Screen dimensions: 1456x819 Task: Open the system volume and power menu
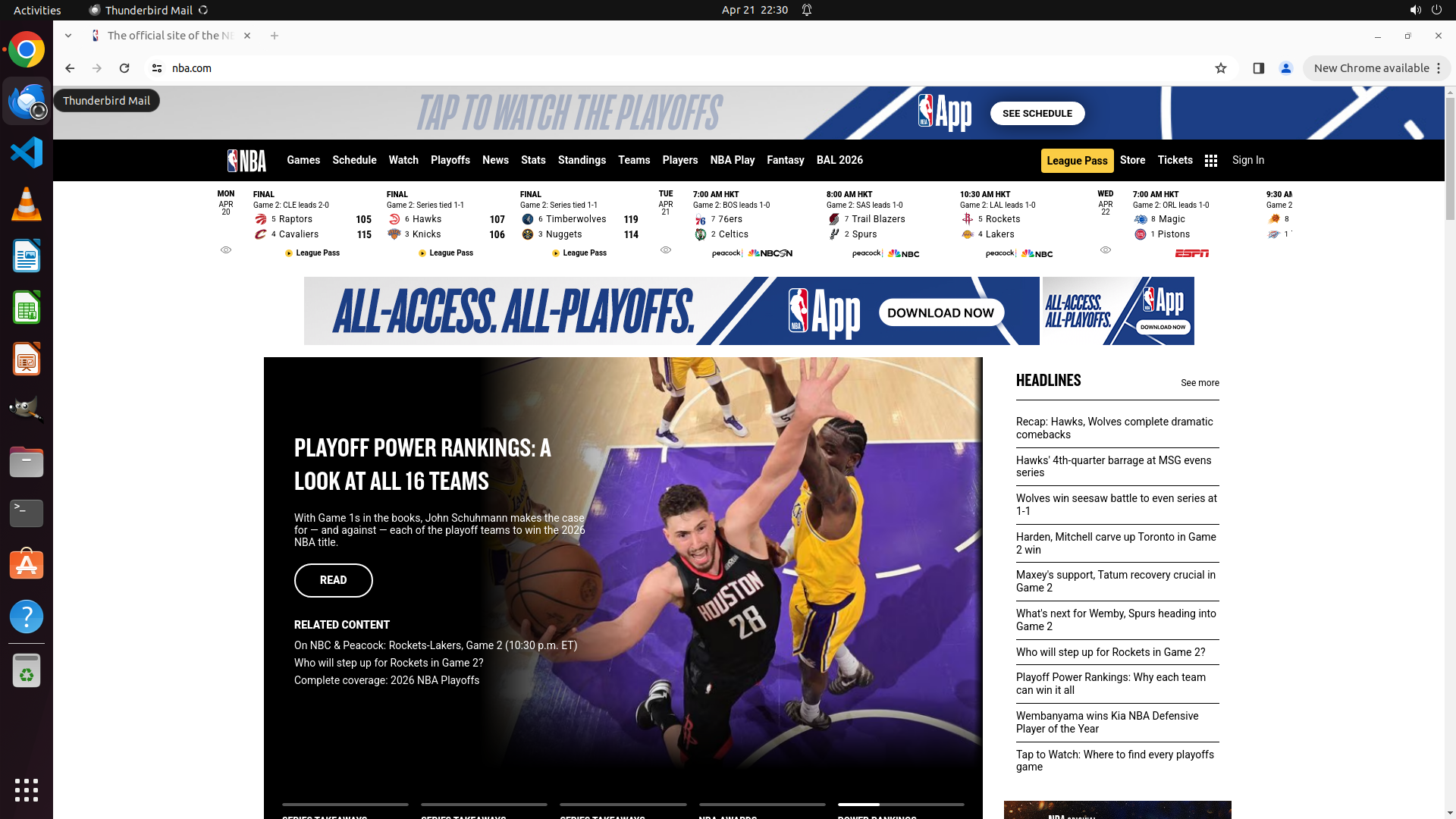1426,10
